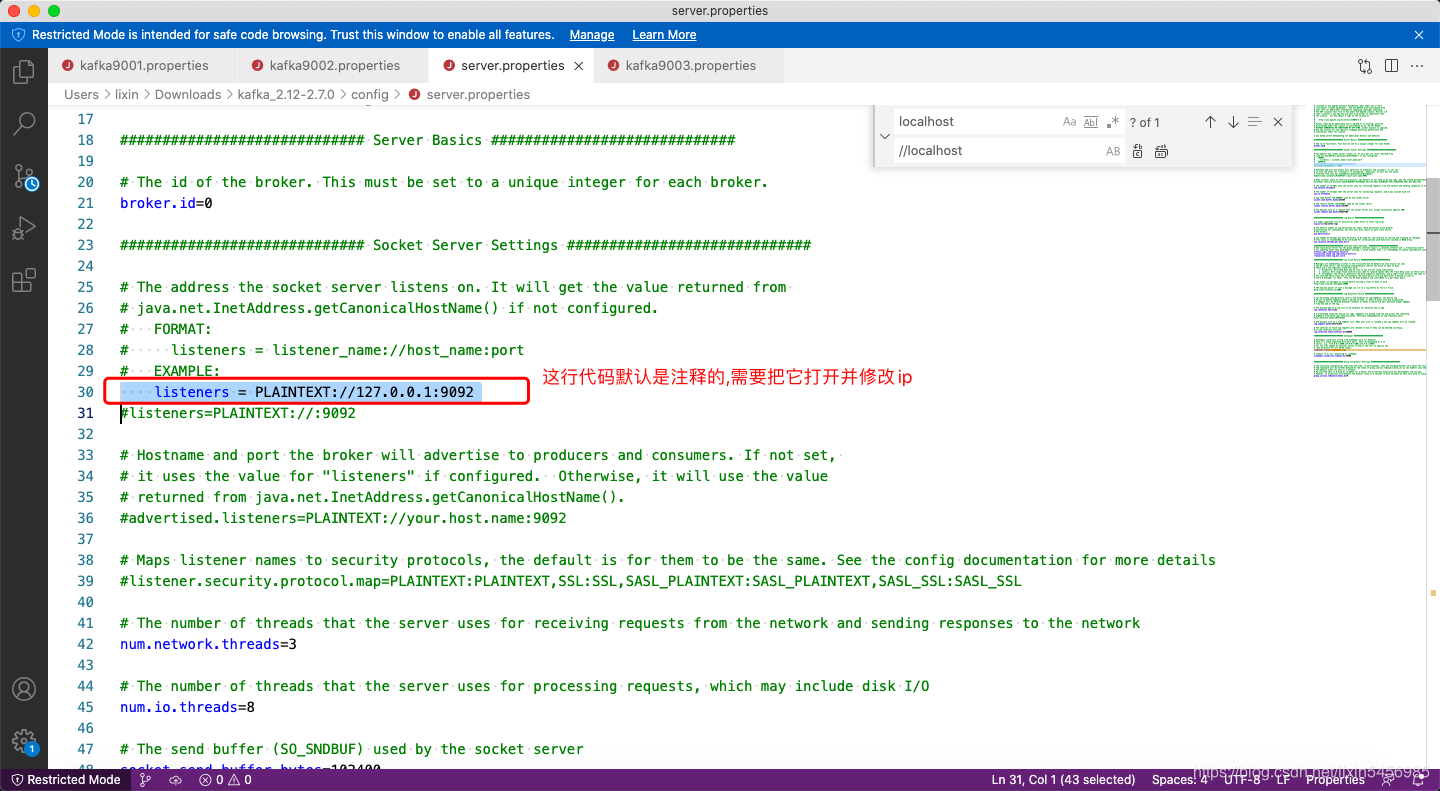Viewport: 1440px width, 791px height.
Task: Click the num.network.threads=3 line
Action: 208,644
